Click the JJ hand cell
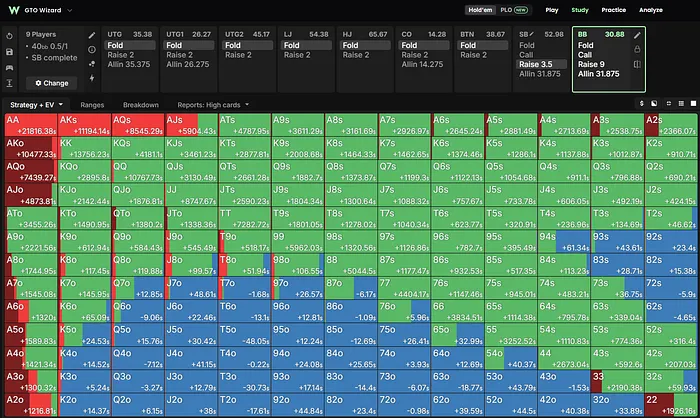This screenshot has width=700, height=418. pyautogui.click(x=191, y=195)
